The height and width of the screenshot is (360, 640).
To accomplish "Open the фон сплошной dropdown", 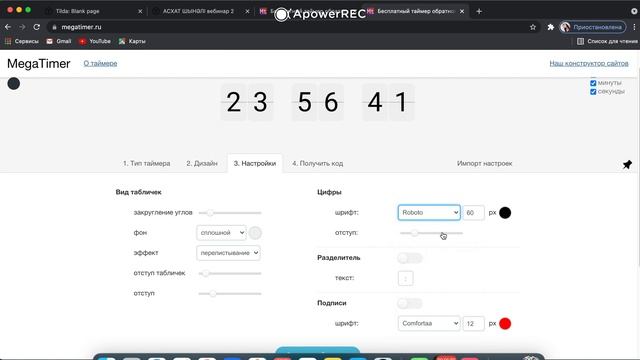I will coord(221,233).
